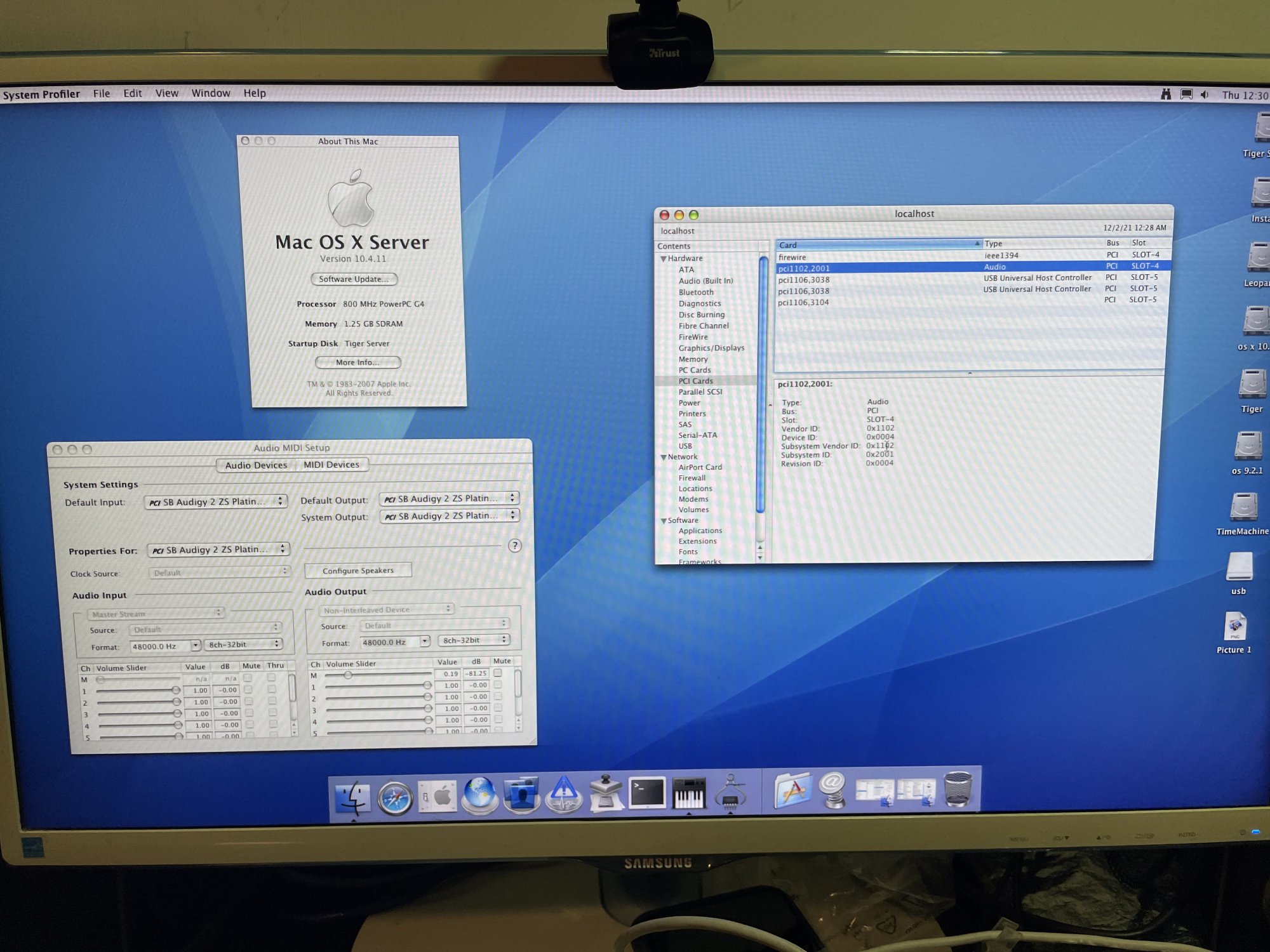This screenshot has width=1270, height=952.
Task: Launch Terminal from the dock
Action: (647, 793)
